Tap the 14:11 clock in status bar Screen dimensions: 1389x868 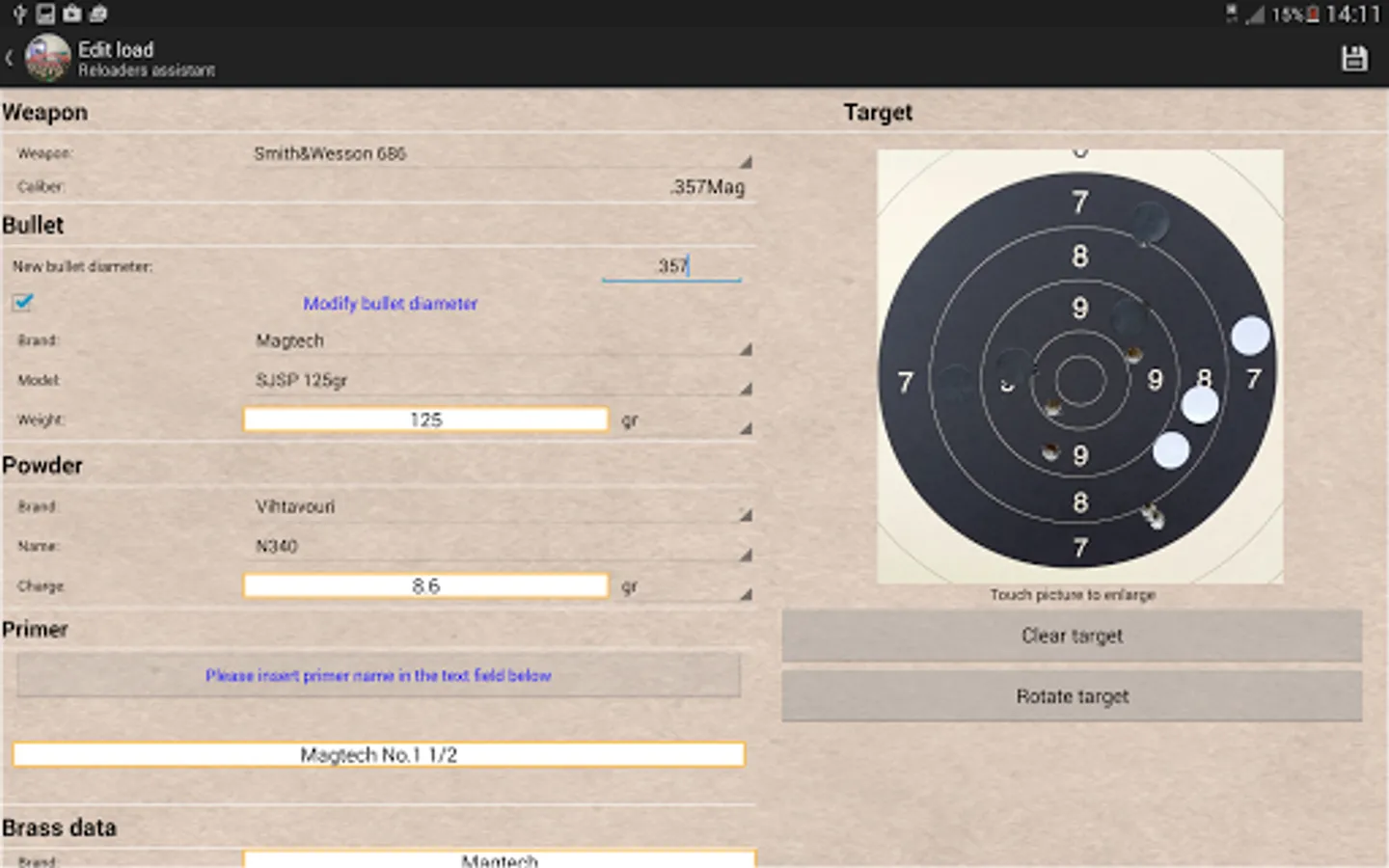click(x=1353, y=14)
